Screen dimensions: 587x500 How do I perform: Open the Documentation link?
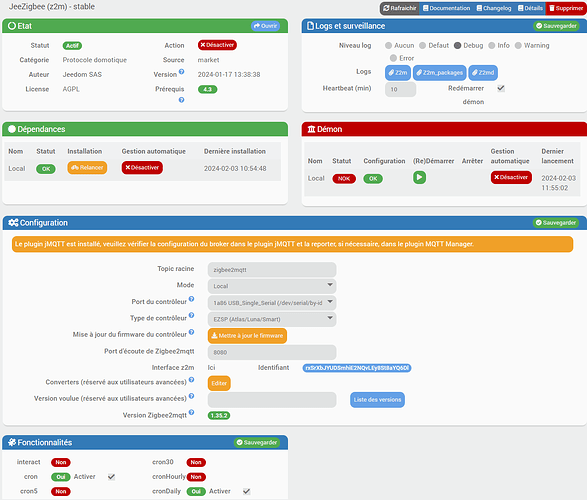coord(446,8)
